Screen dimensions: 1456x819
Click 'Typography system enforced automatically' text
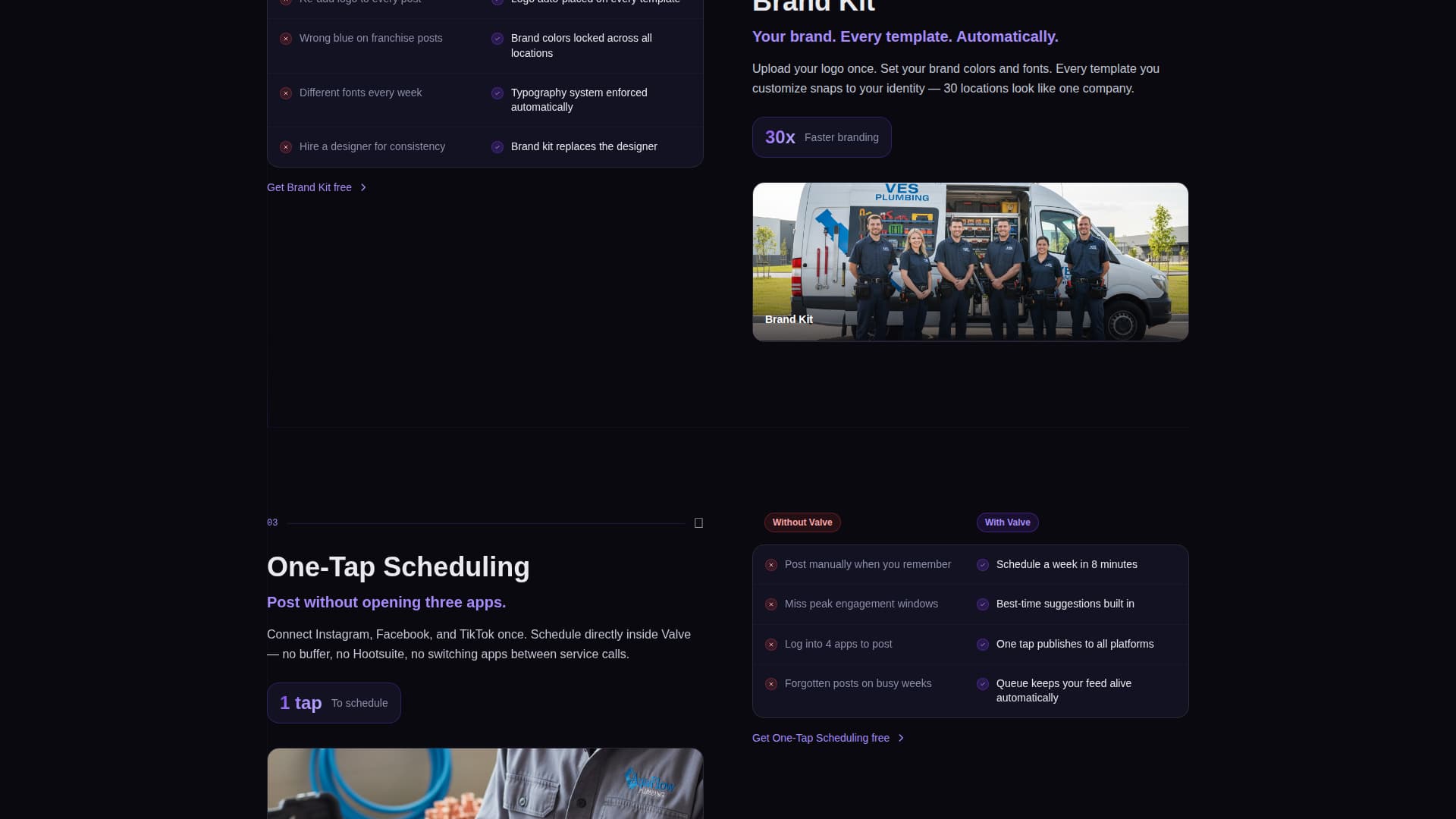tap(579, 99)
